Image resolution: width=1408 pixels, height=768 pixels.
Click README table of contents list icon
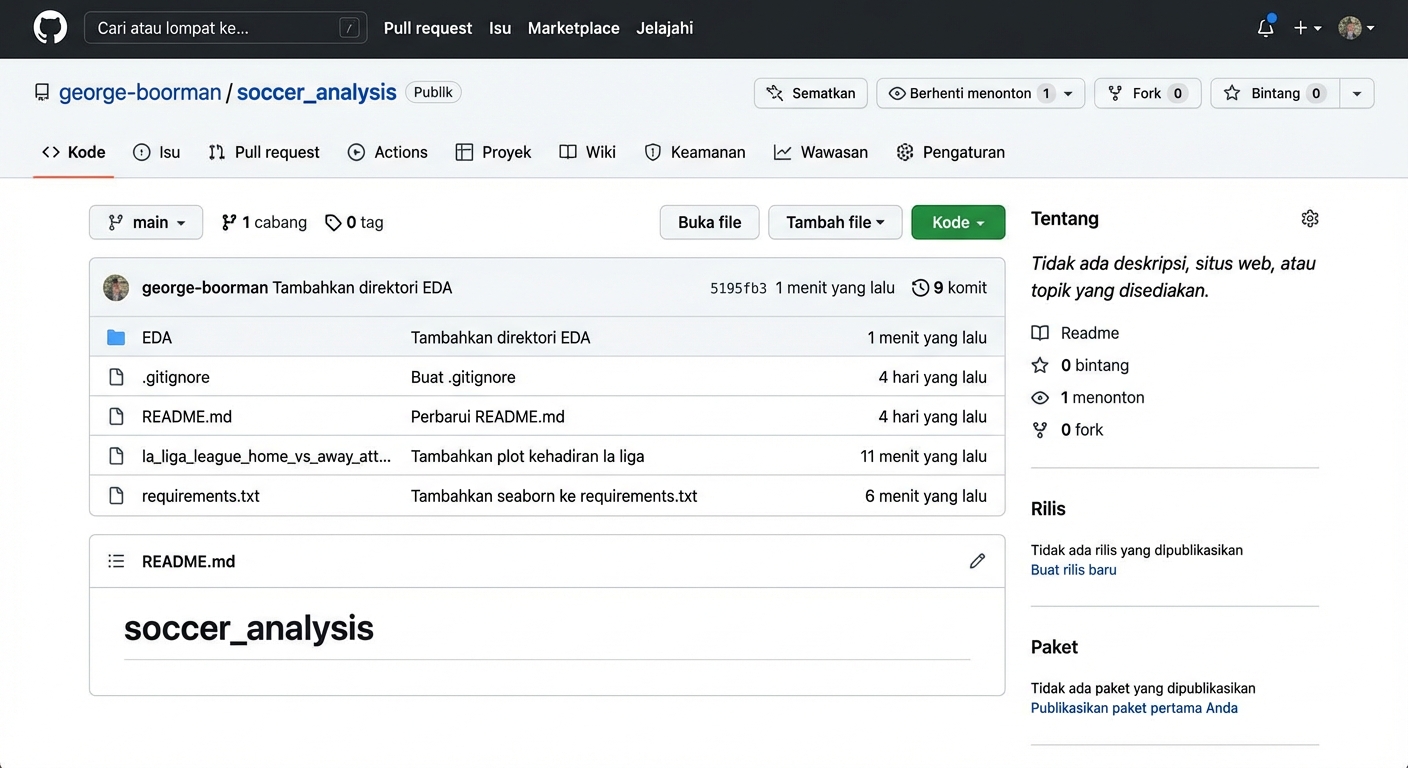[116, 562]
